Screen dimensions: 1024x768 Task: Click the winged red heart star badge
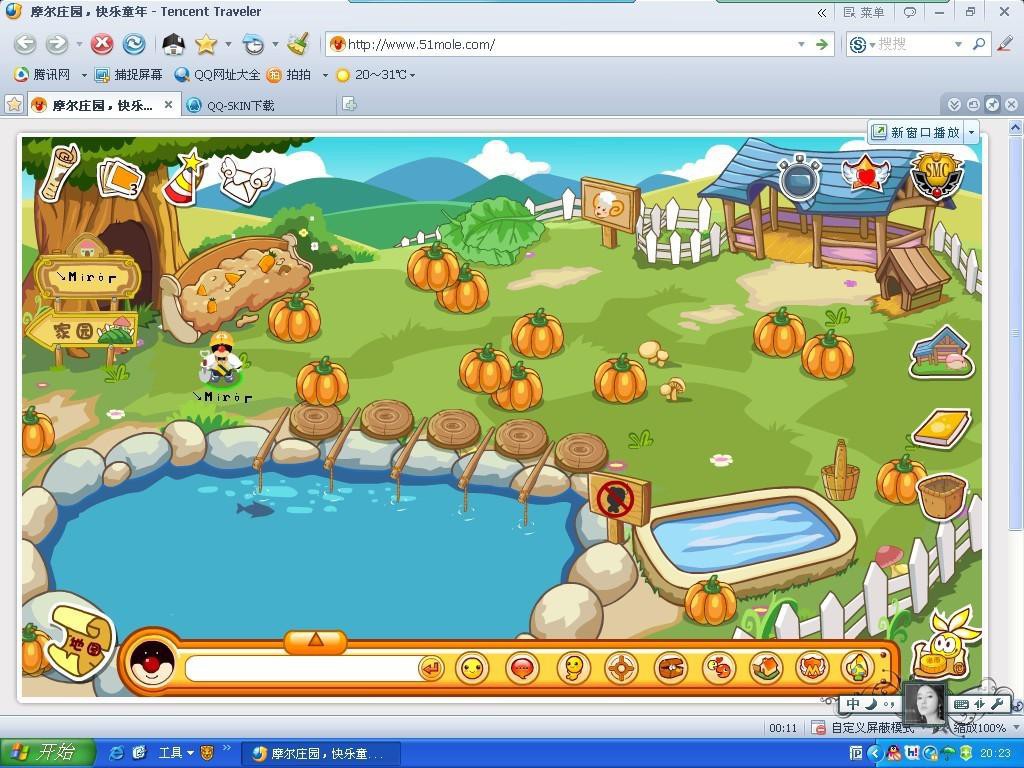tap(865, 174)
